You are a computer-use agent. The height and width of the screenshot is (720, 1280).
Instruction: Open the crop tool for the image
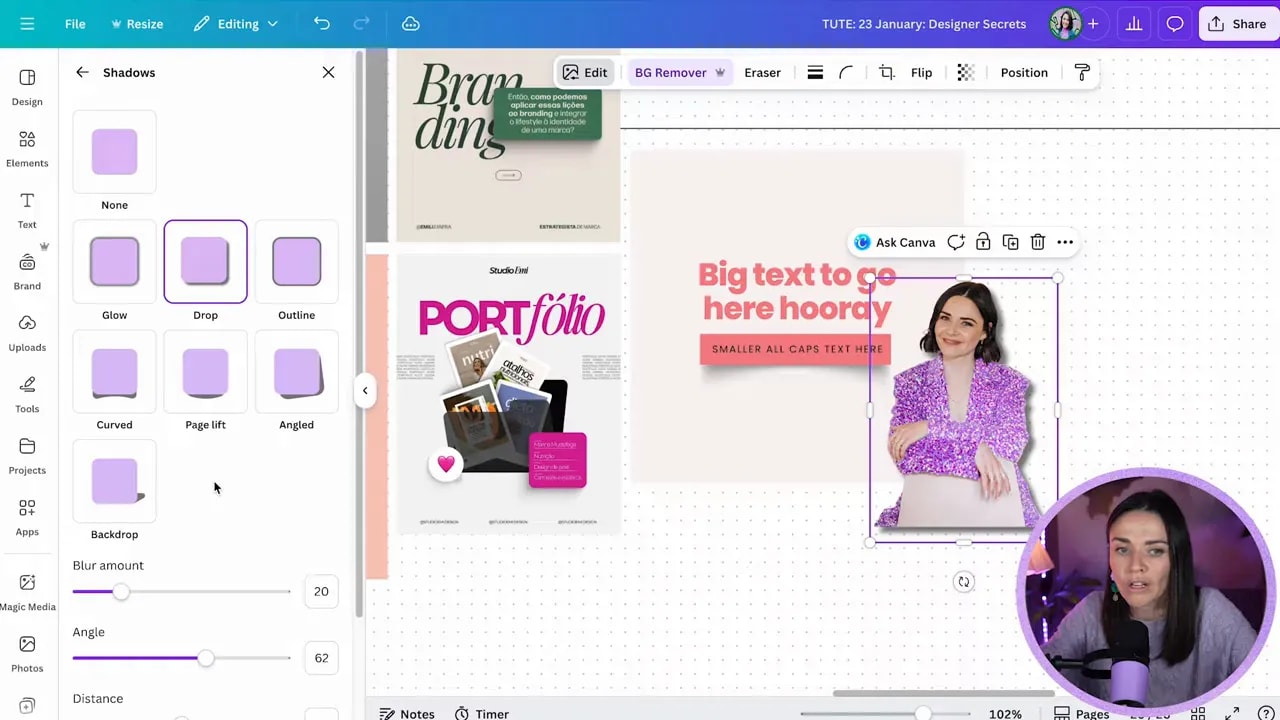point(886,72)
